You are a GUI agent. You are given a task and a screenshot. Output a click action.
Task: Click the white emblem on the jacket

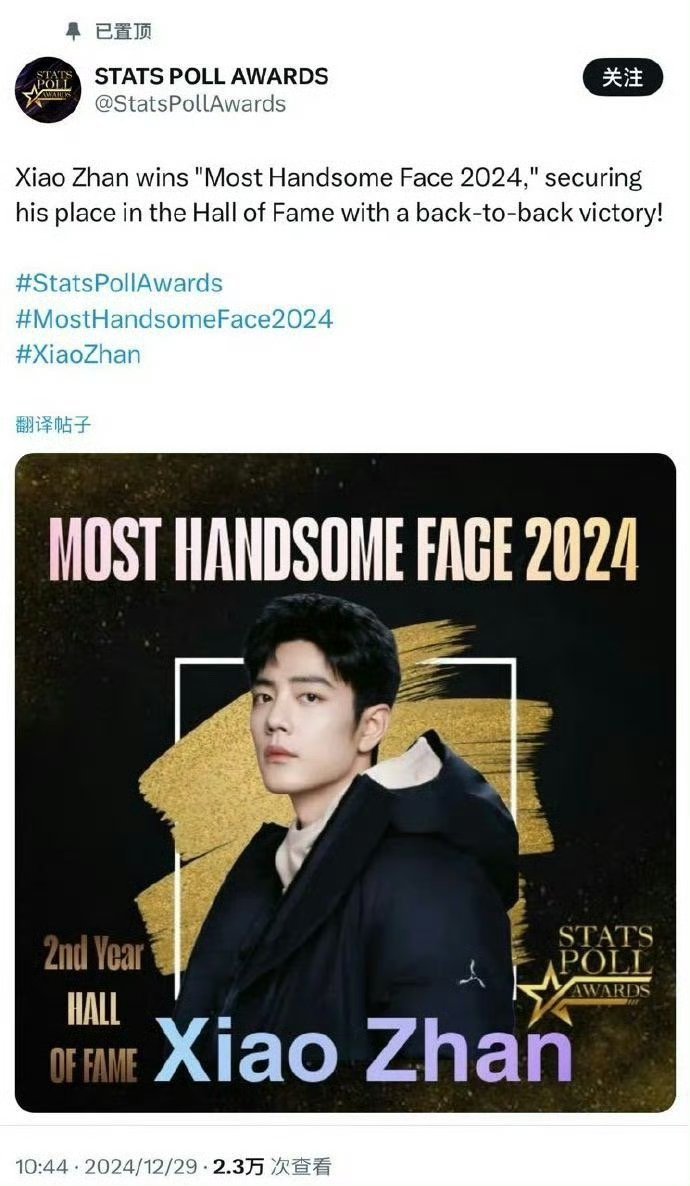pos(472,973)
